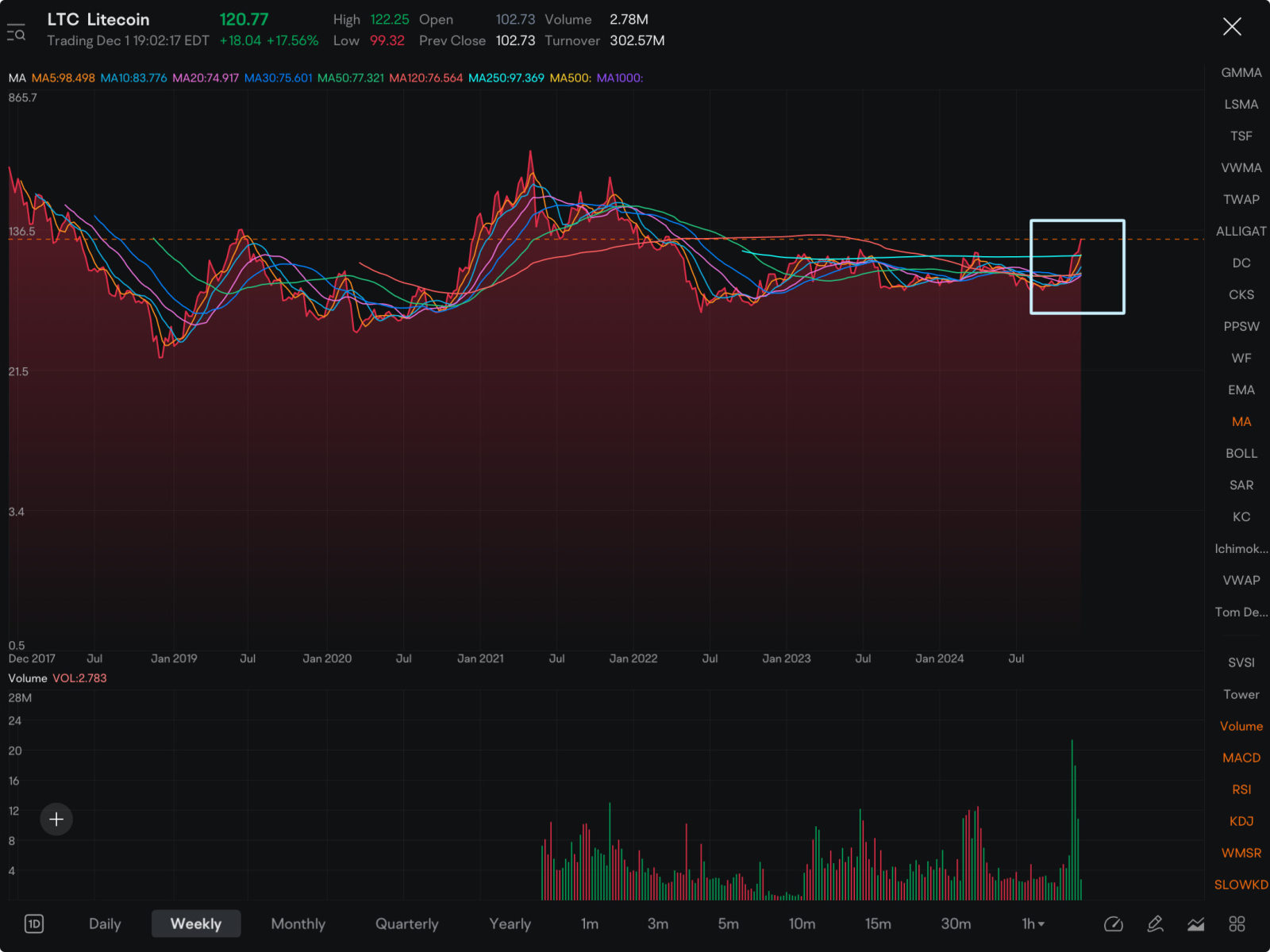This screenshot has height=952, width=1270.
Task: Enable the Tom De... indicator
Action: (x=1241, y=612)
